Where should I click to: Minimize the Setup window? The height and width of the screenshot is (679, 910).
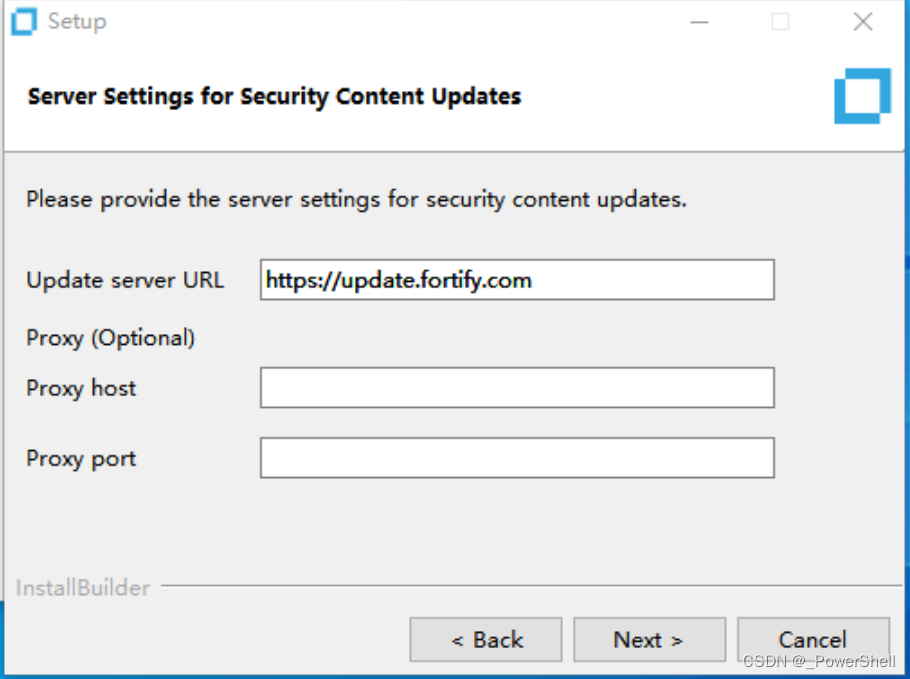coord(700,22)
